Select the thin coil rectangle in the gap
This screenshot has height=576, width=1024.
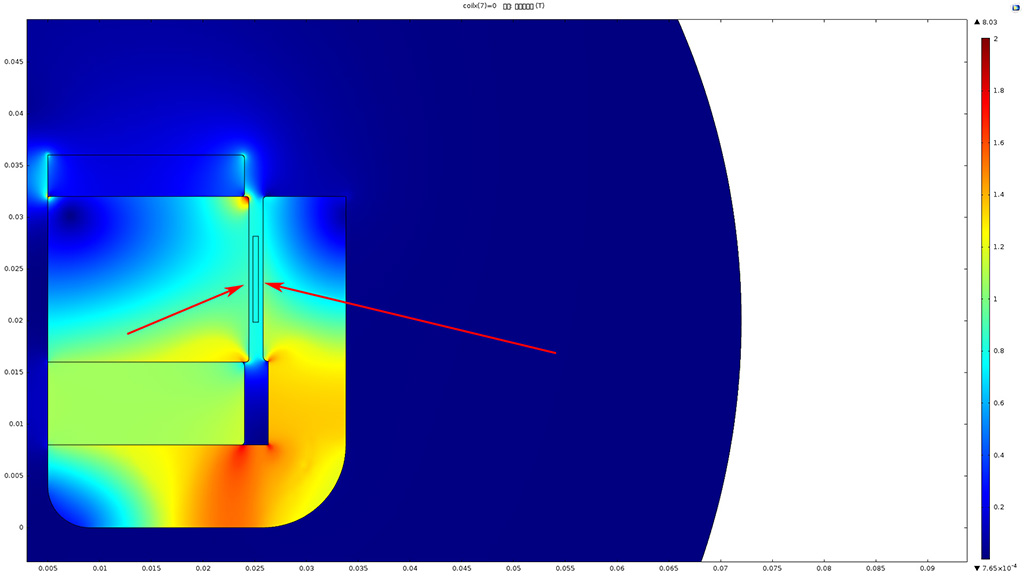tap(256, 278)
